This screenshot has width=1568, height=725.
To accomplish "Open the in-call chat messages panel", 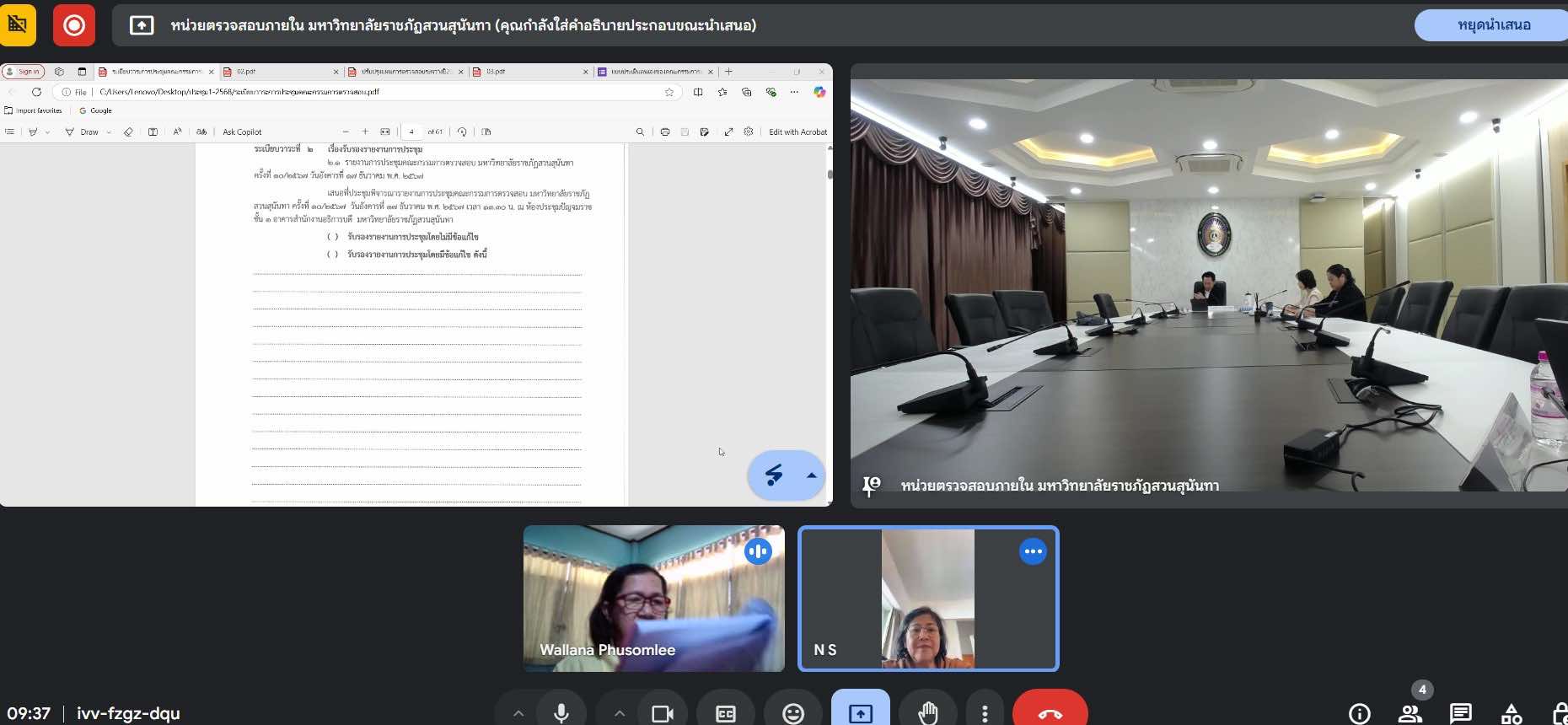I will [1460, 713].
